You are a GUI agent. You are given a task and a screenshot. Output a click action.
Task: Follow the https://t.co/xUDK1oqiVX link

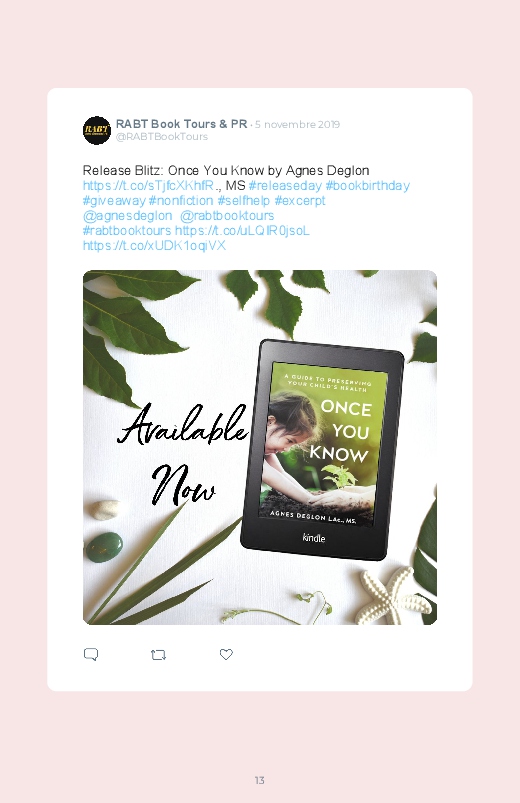click(154, 245)
